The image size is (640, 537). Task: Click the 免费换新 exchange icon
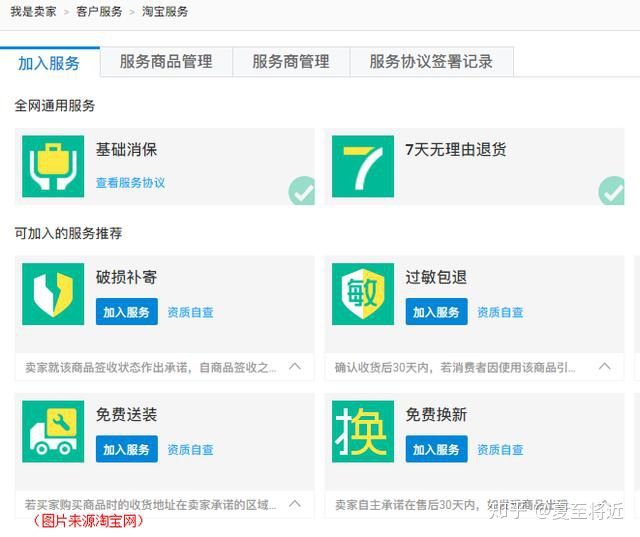click(363, 432)
